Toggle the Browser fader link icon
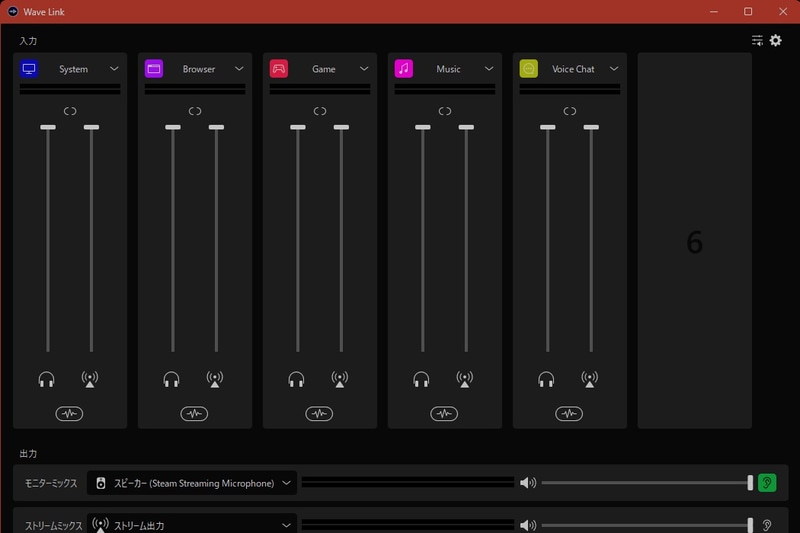Viewport: 800px width, 533px height. pyautogui.click(x=195, y=111)
